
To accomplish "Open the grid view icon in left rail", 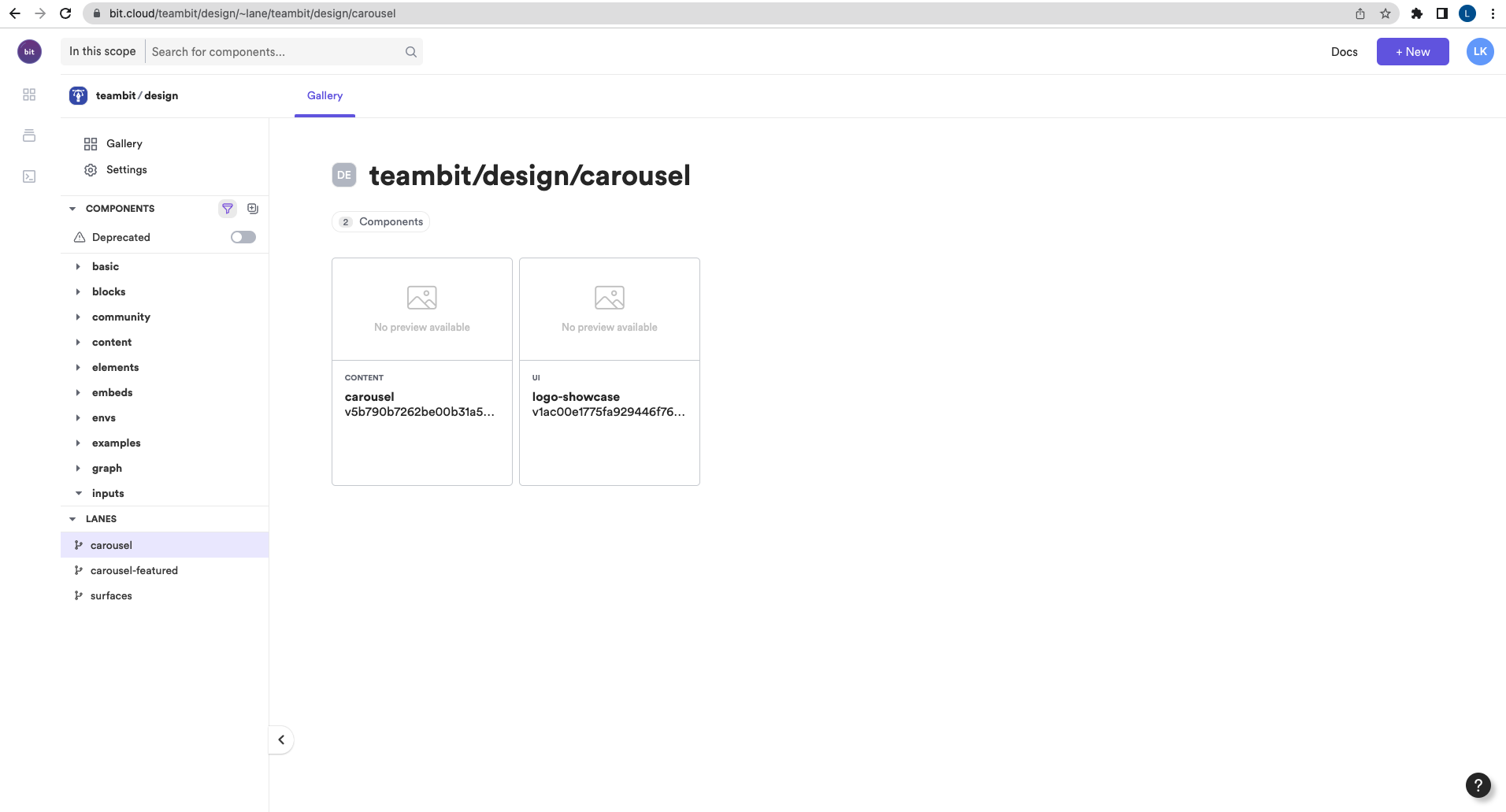I will (29, 95).
